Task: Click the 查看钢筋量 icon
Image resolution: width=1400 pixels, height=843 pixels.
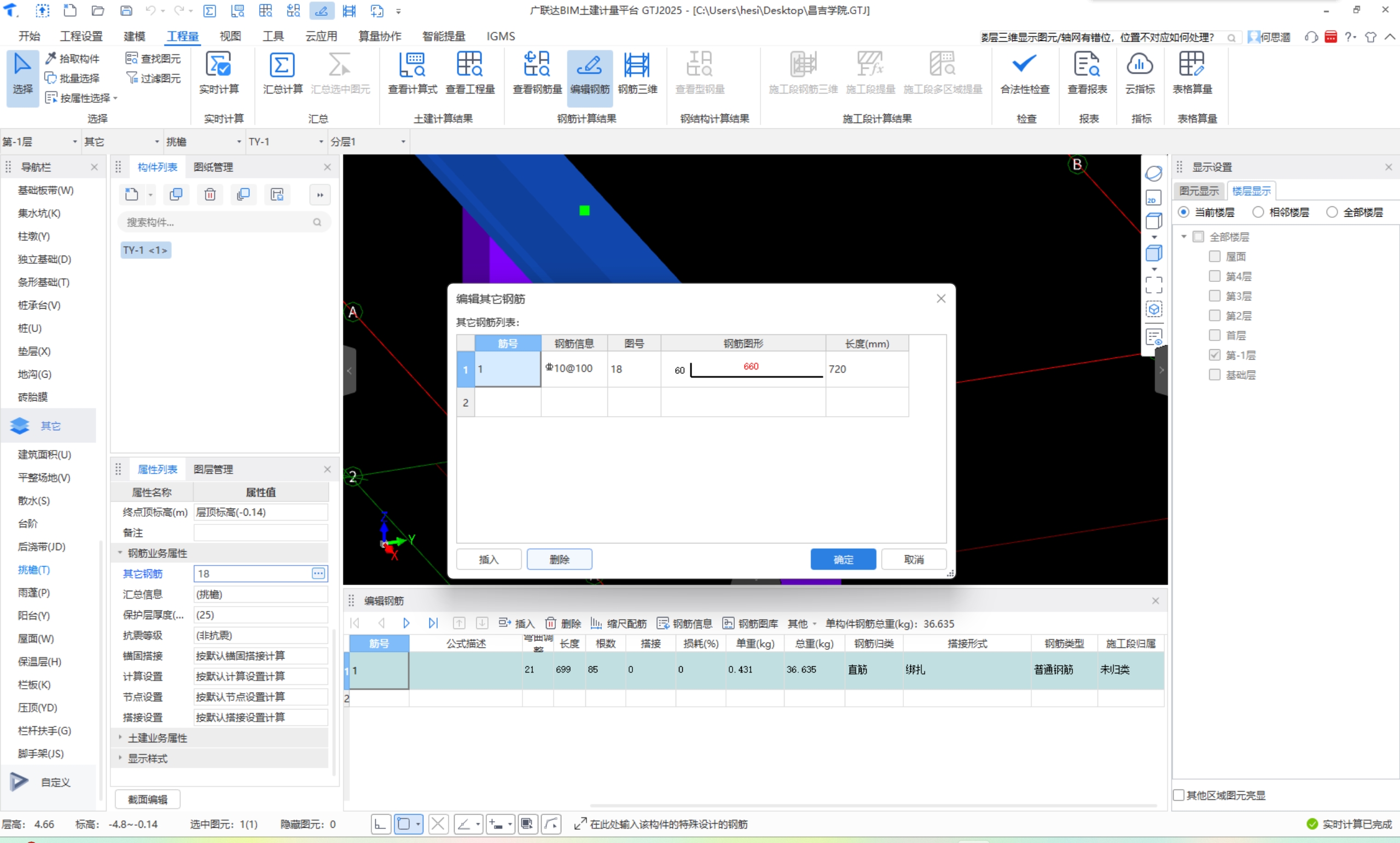Action: click(537, 65)
